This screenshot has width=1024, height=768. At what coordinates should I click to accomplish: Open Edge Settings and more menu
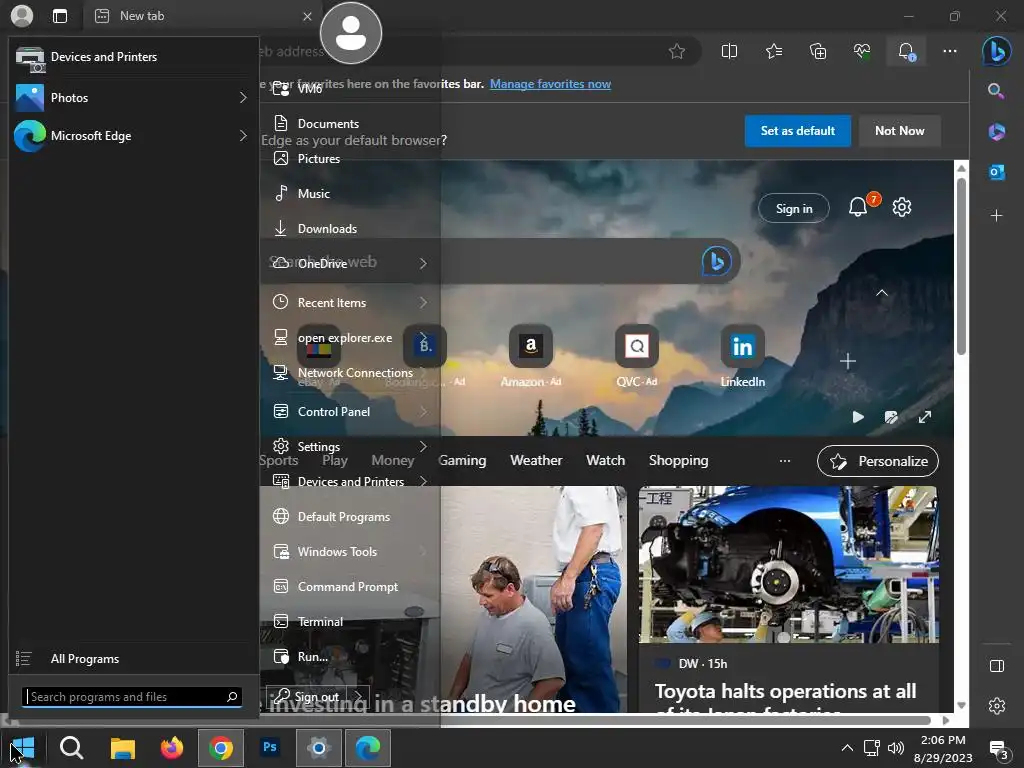pyautogui.click(x=950, y=51)
